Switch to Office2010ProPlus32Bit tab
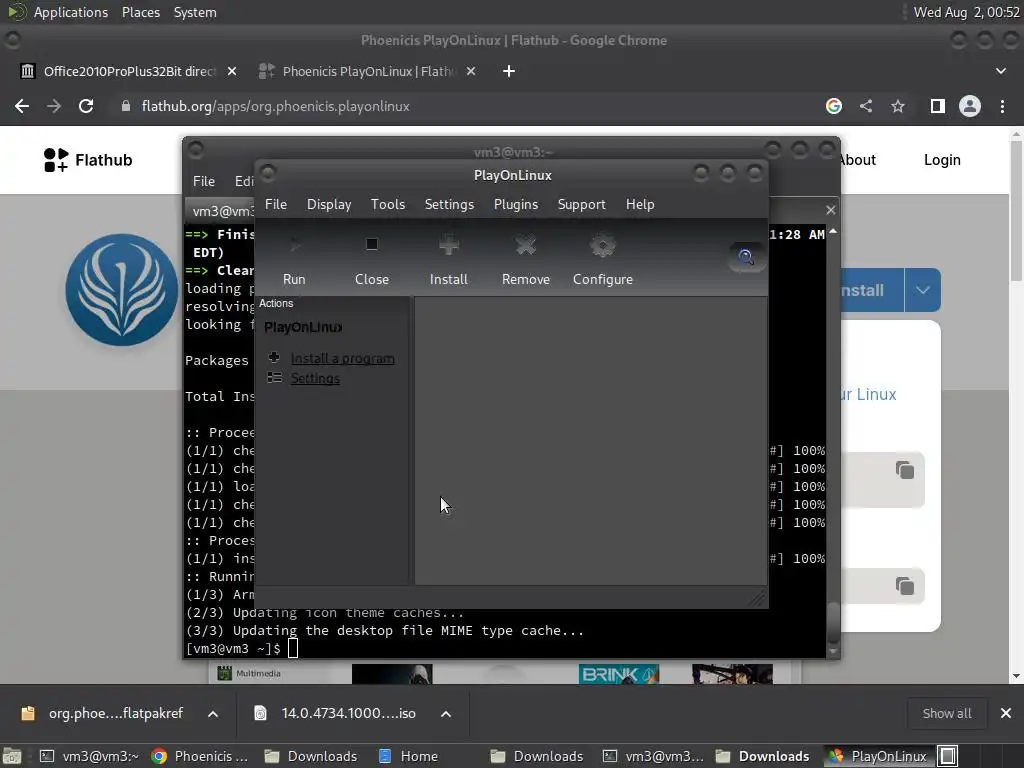The image size is (1024, 768). (x=129, y=71)
